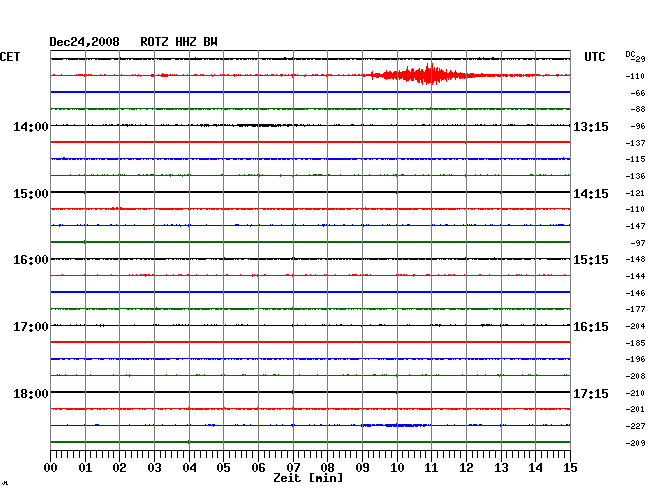
Task: Click the DC offset value -97
Action: [x=637, y=243]
